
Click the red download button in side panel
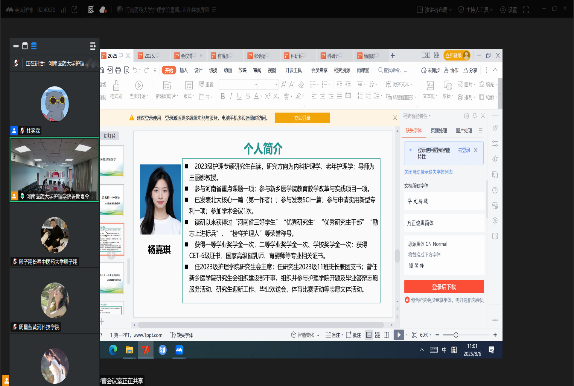tap(444, 287)
